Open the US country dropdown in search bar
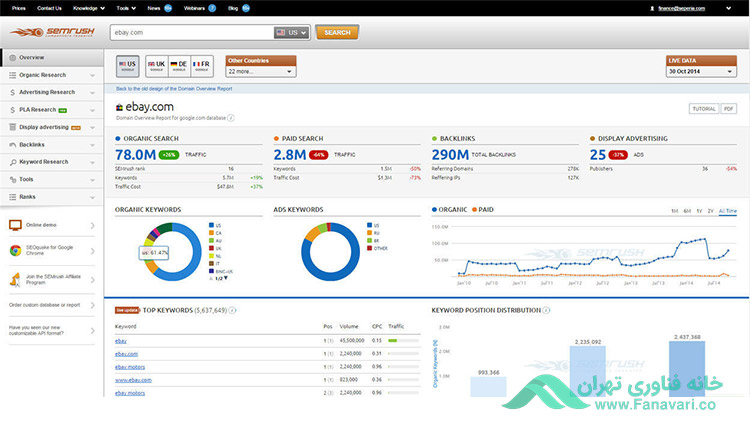Screen dimensions: 750x430 coord(291,33)
